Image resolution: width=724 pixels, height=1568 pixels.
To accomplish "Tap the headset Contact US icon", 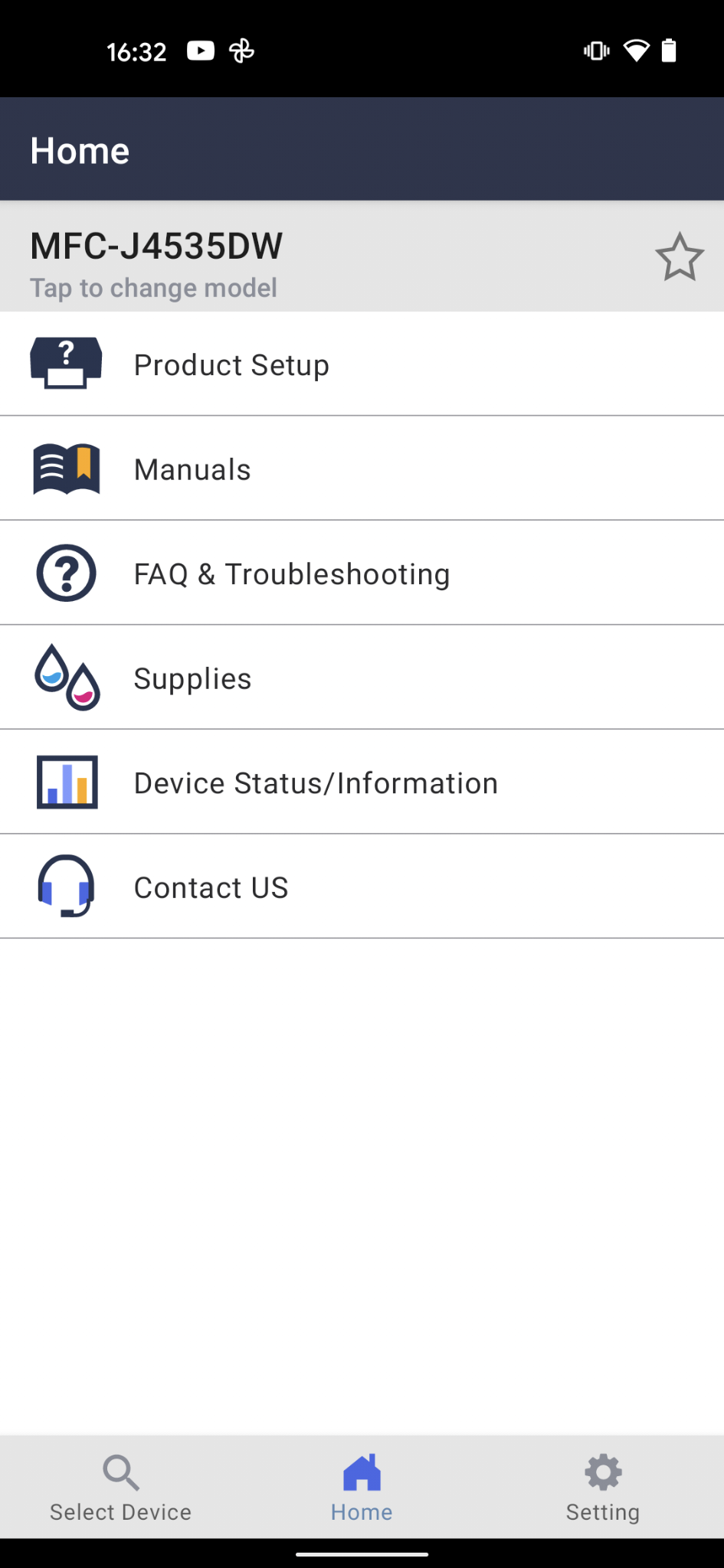I will (67, 886).
